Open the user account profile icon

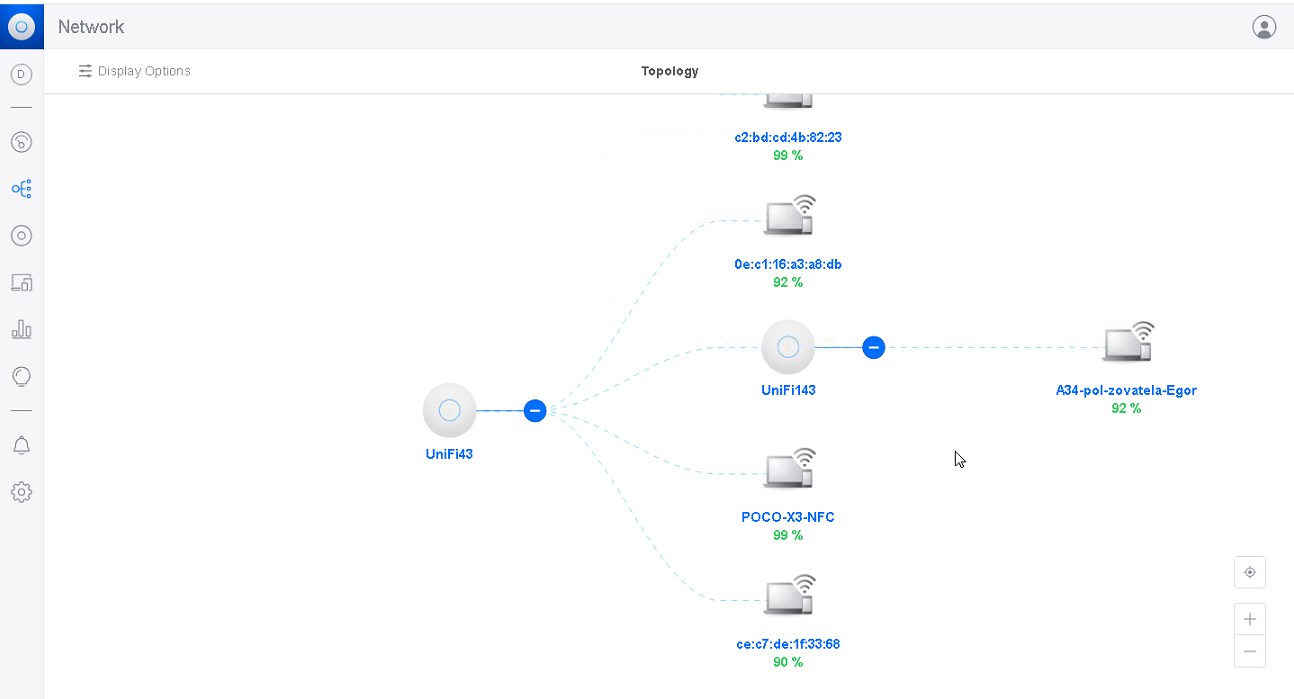(1264, 27)
